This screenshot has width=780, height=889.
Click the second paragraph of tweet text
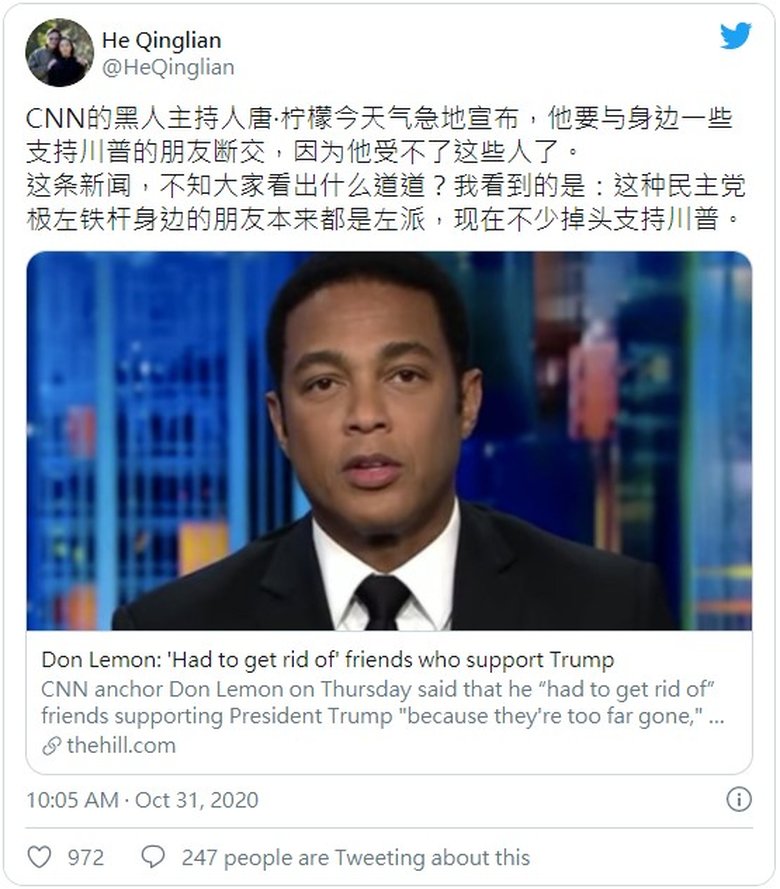[385, 202]
